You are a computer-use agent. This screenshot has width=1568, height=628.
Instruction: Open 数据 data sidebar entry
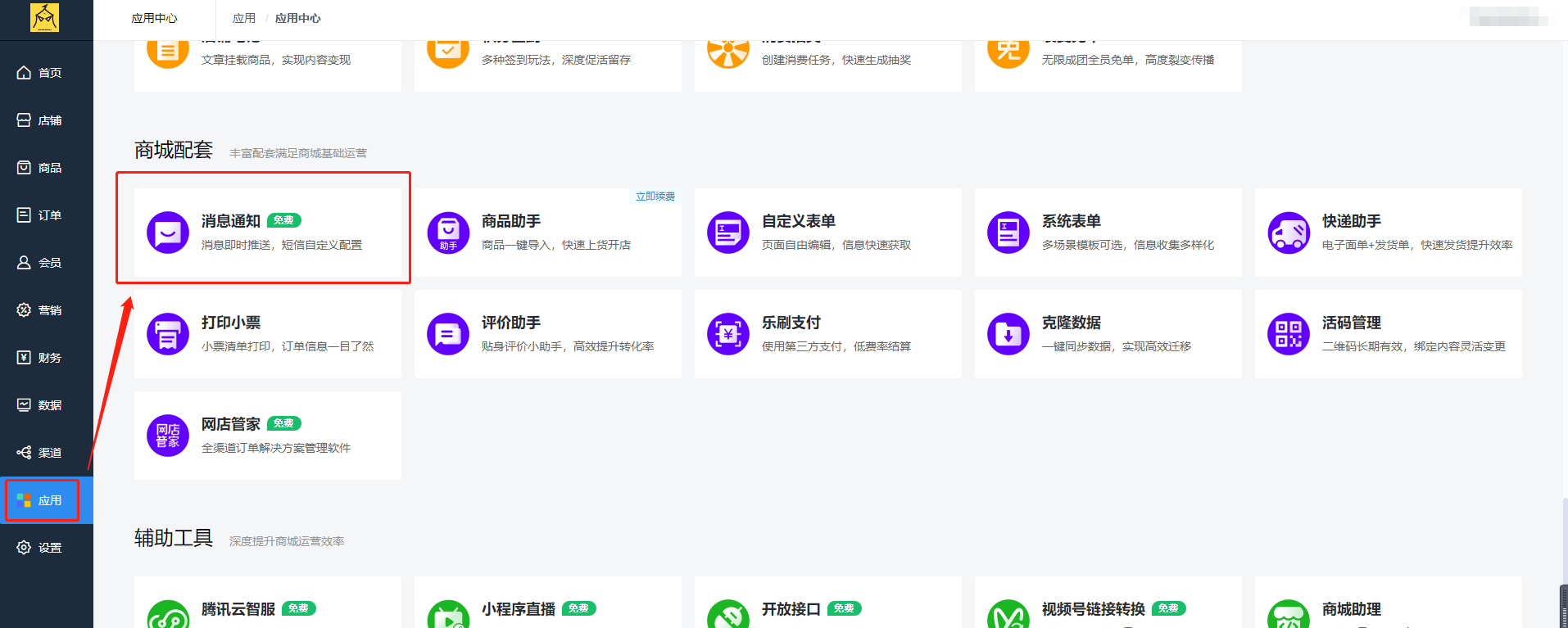tap(47, 405)
